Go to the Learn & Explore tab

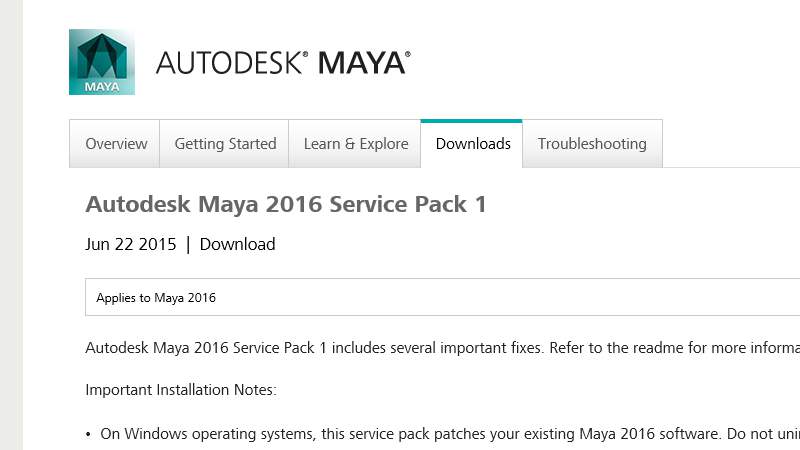tap(355, 144)
